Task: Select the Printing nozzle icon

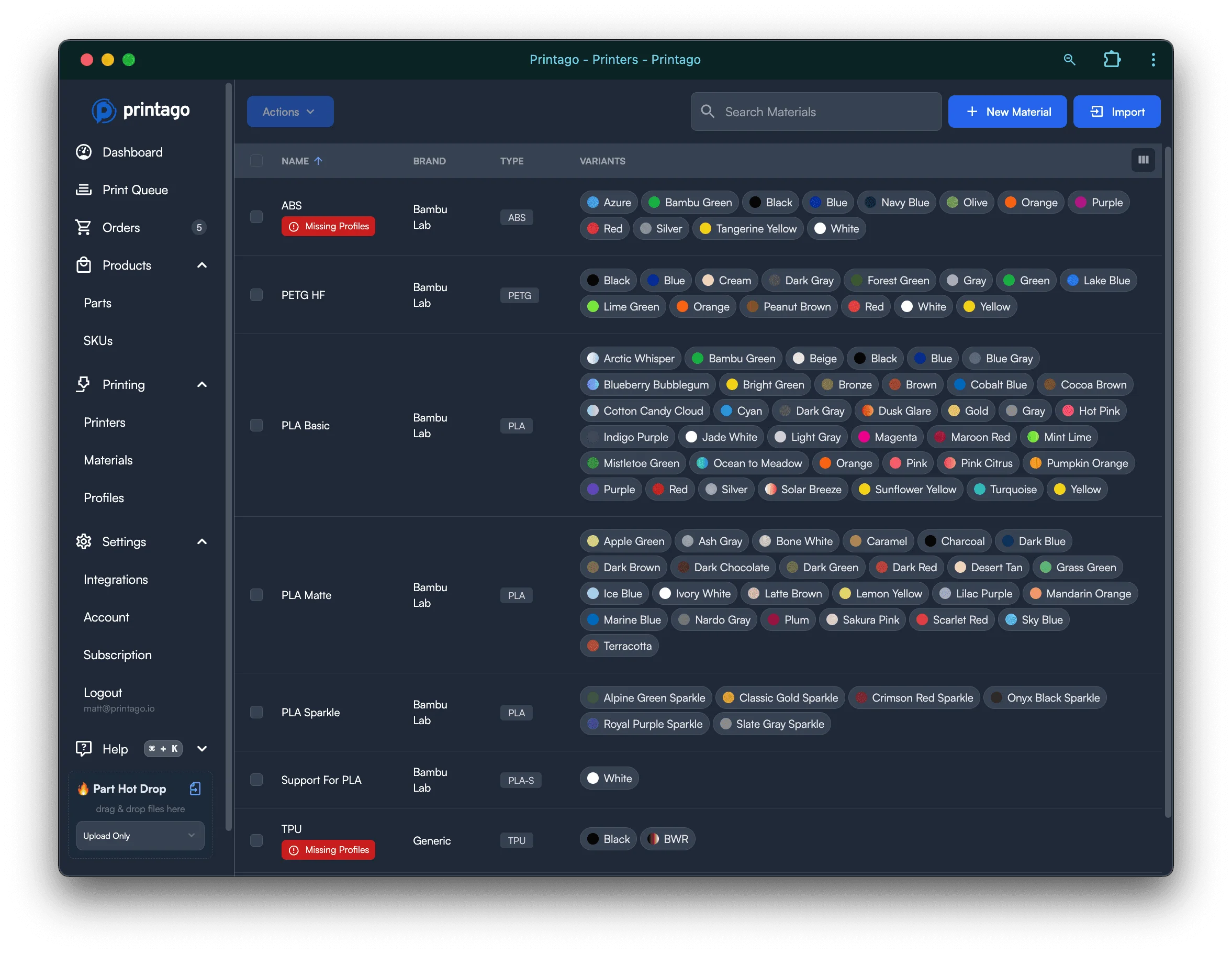Action: (84, 384)
